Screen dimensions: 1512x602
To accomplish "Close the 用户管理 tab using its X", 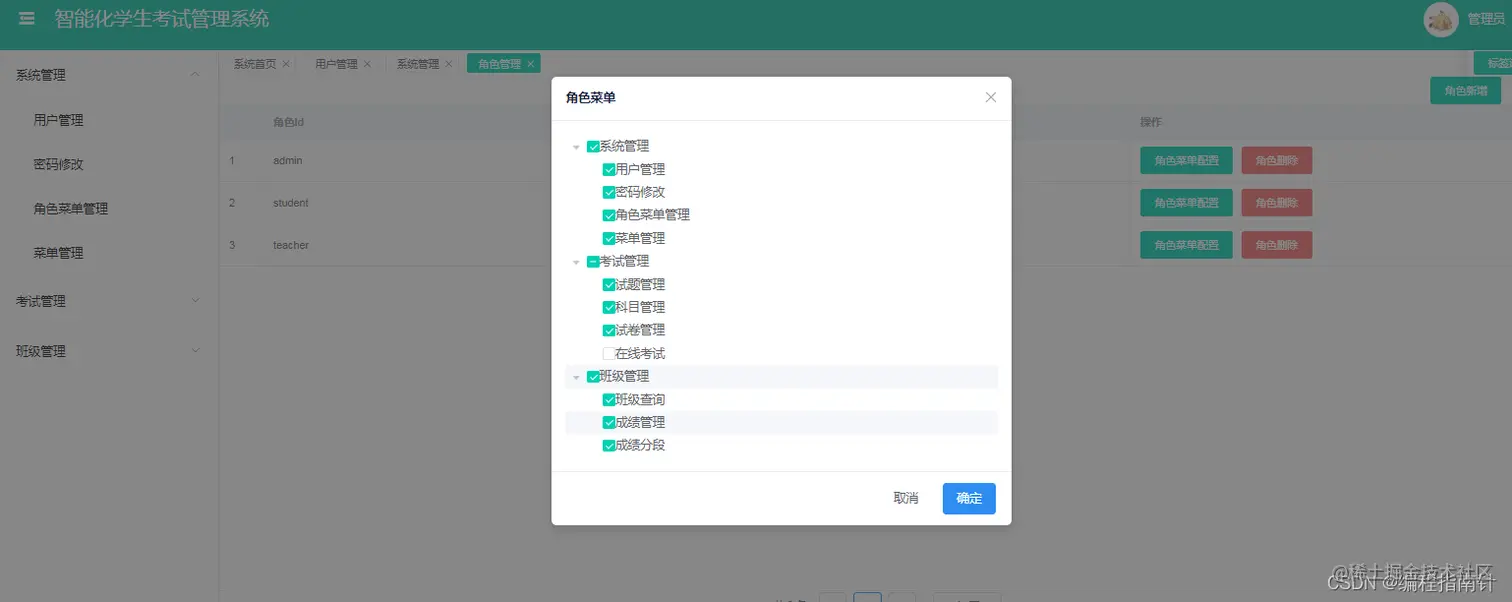I will [x=367, y=64].
